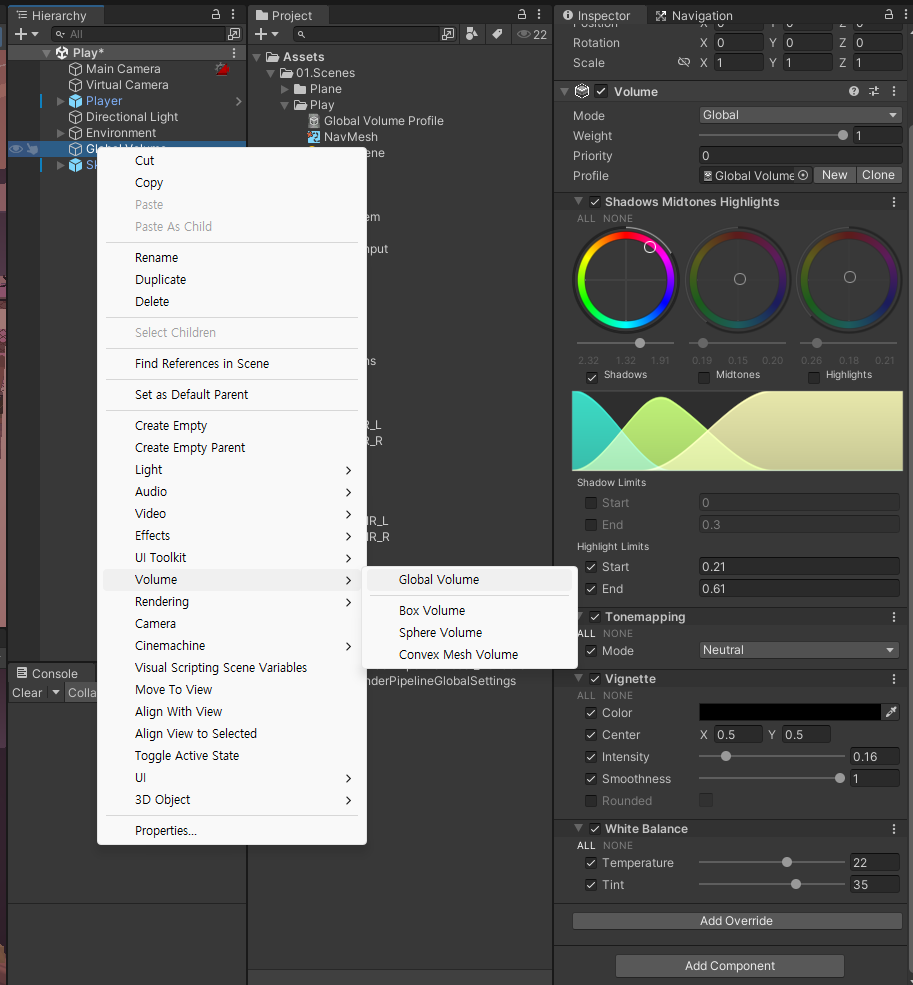Viewport: 913px width, 985px height.
Task: Expand the Plane folder in Project
Action: click(285, 89)
